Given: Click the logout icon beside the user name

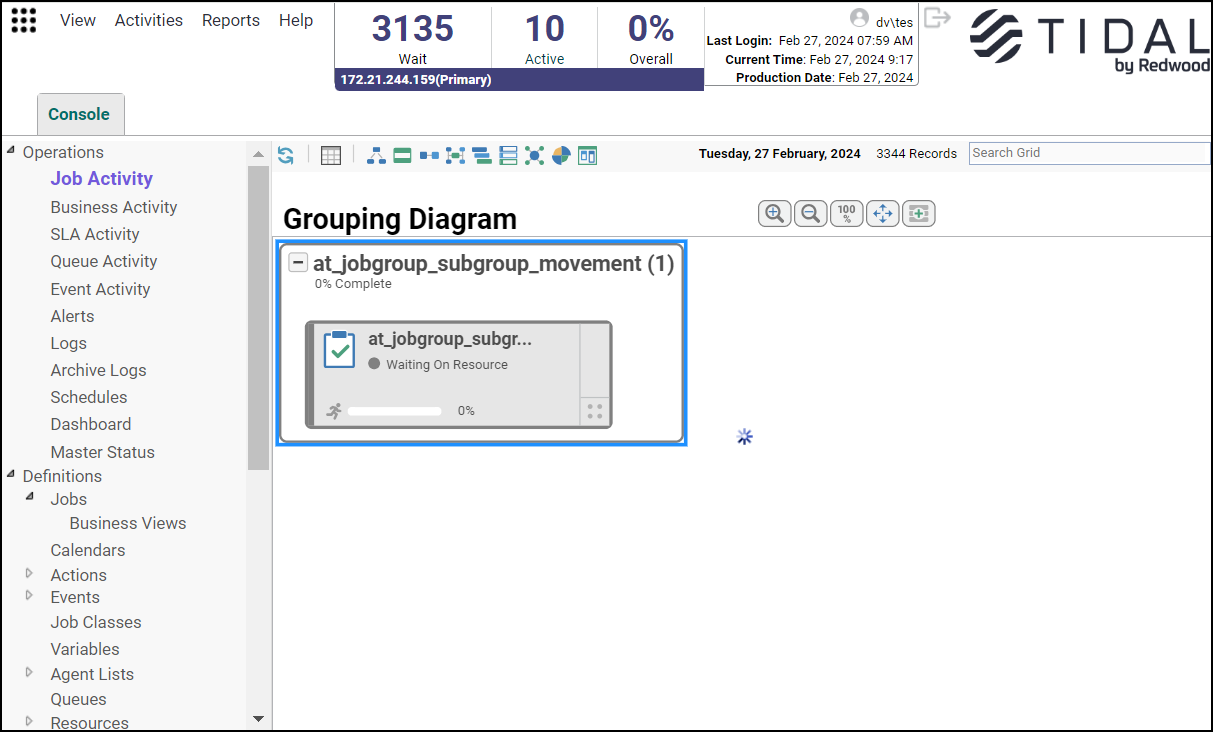Looking at the screenshot, I should coord(936,18).
